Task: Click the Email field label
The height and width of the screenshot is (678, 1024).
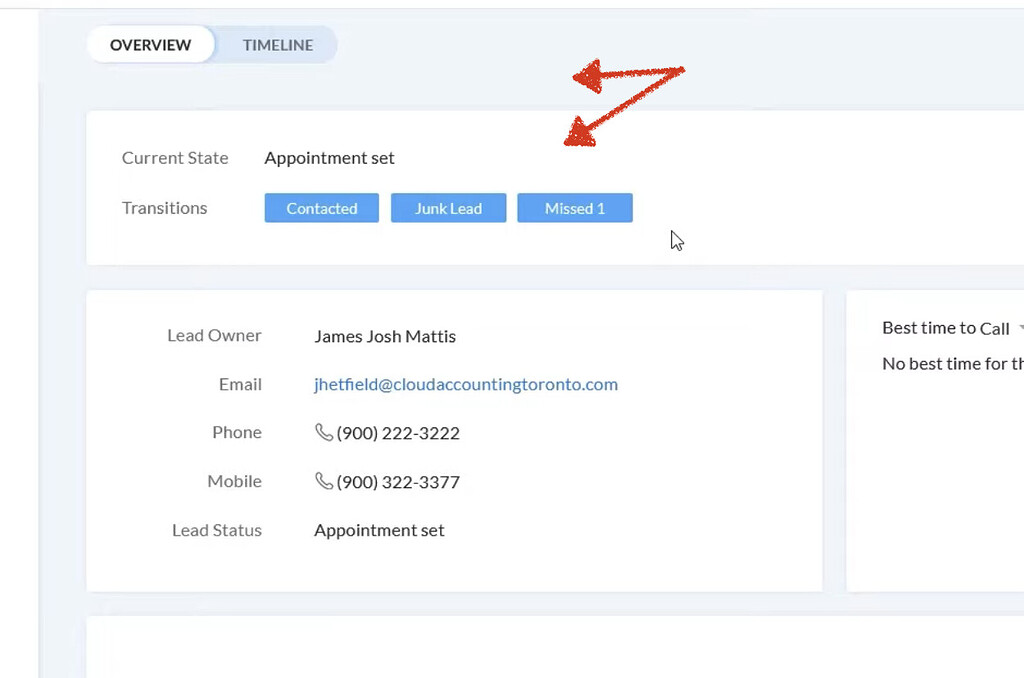Action: [x=240, y=384]
